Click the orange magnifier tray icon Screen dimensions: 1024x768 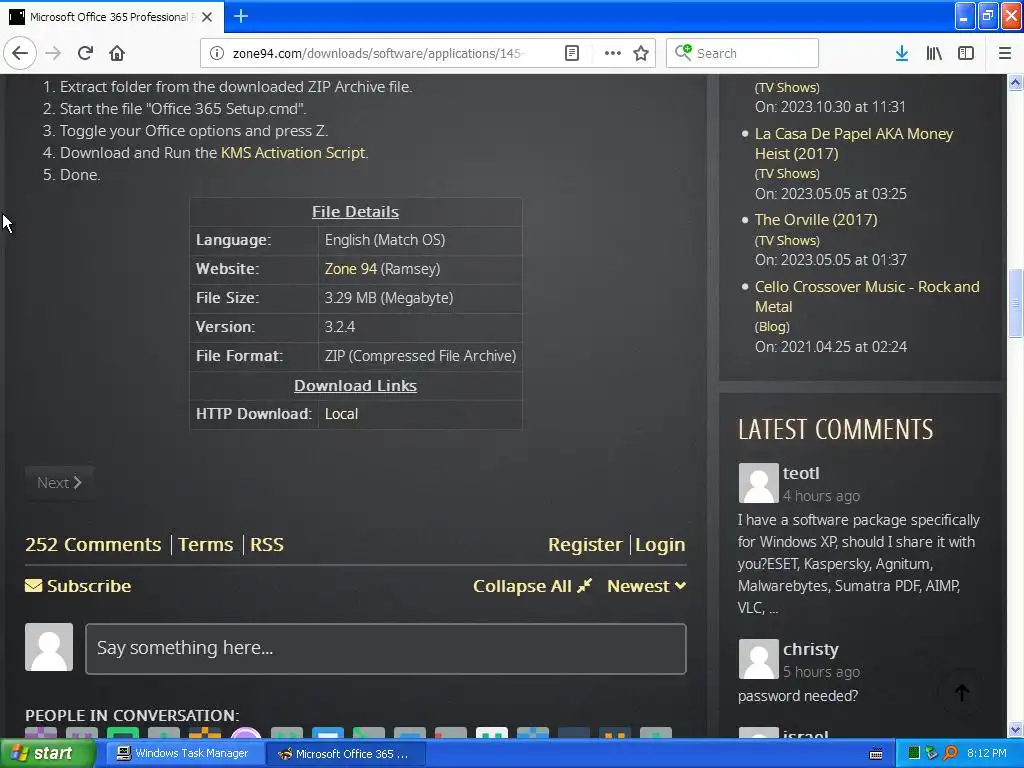click(950, 754)
